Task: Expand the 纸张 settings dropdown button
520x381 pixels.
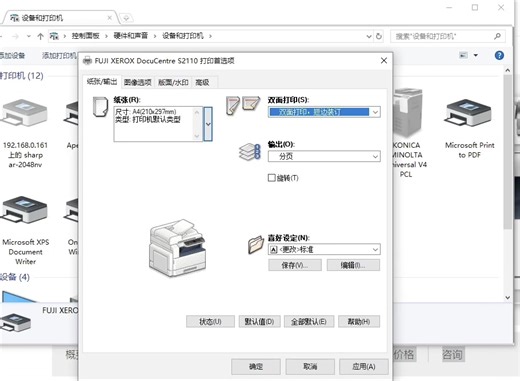Action: coord(208,124)
